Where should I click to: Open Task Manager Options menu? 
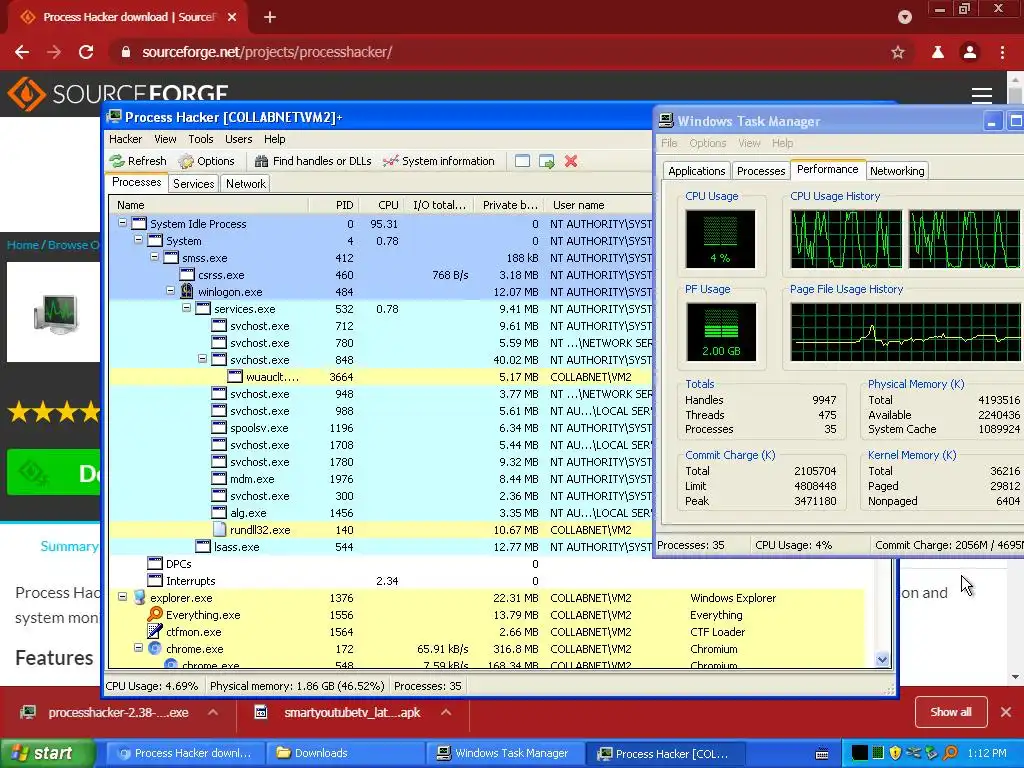point(707,143)
